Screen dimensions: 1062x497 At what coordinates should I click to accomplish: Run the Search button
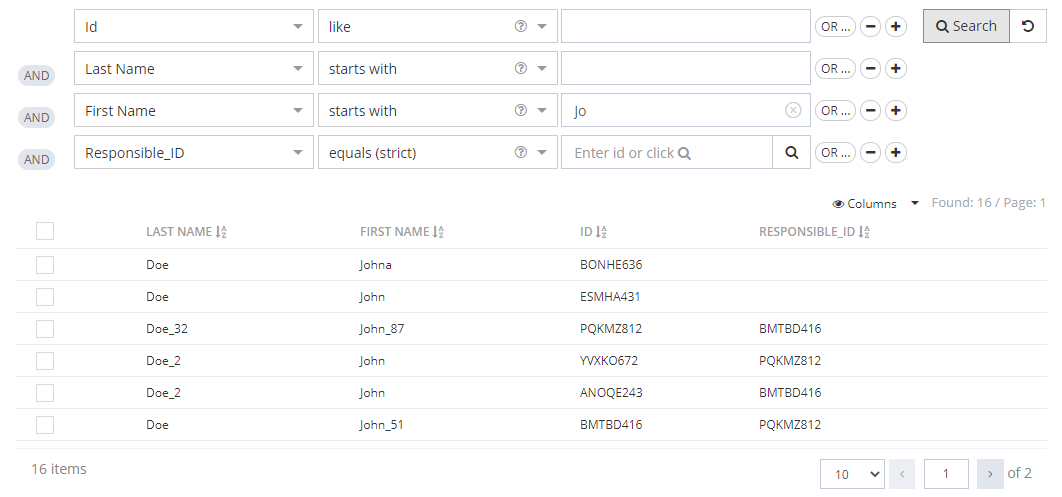[965, 27]
